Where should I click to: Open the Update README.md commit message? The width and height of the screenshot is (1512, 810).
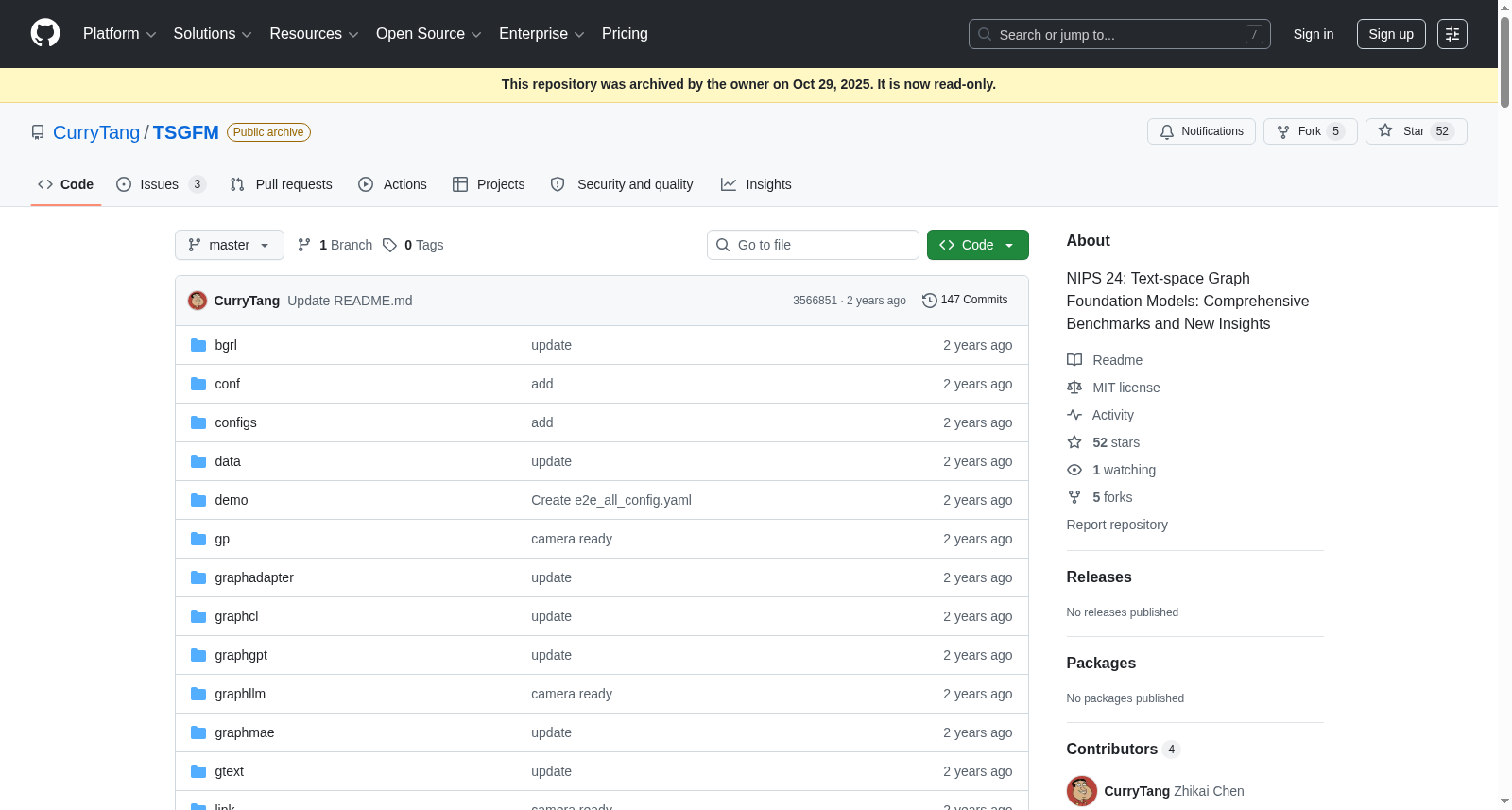[x=350, y=301]
